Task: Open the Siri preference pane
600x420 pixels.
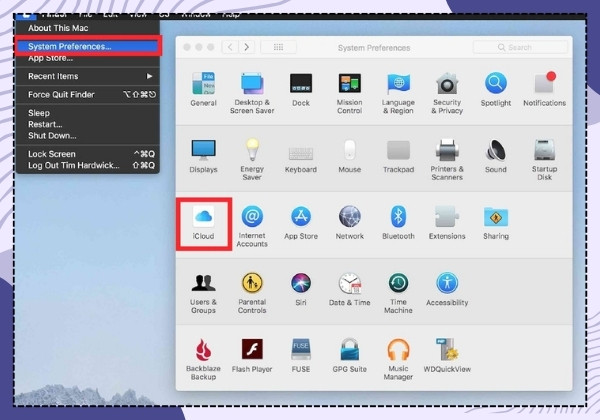Action: (x=301, y=290)
